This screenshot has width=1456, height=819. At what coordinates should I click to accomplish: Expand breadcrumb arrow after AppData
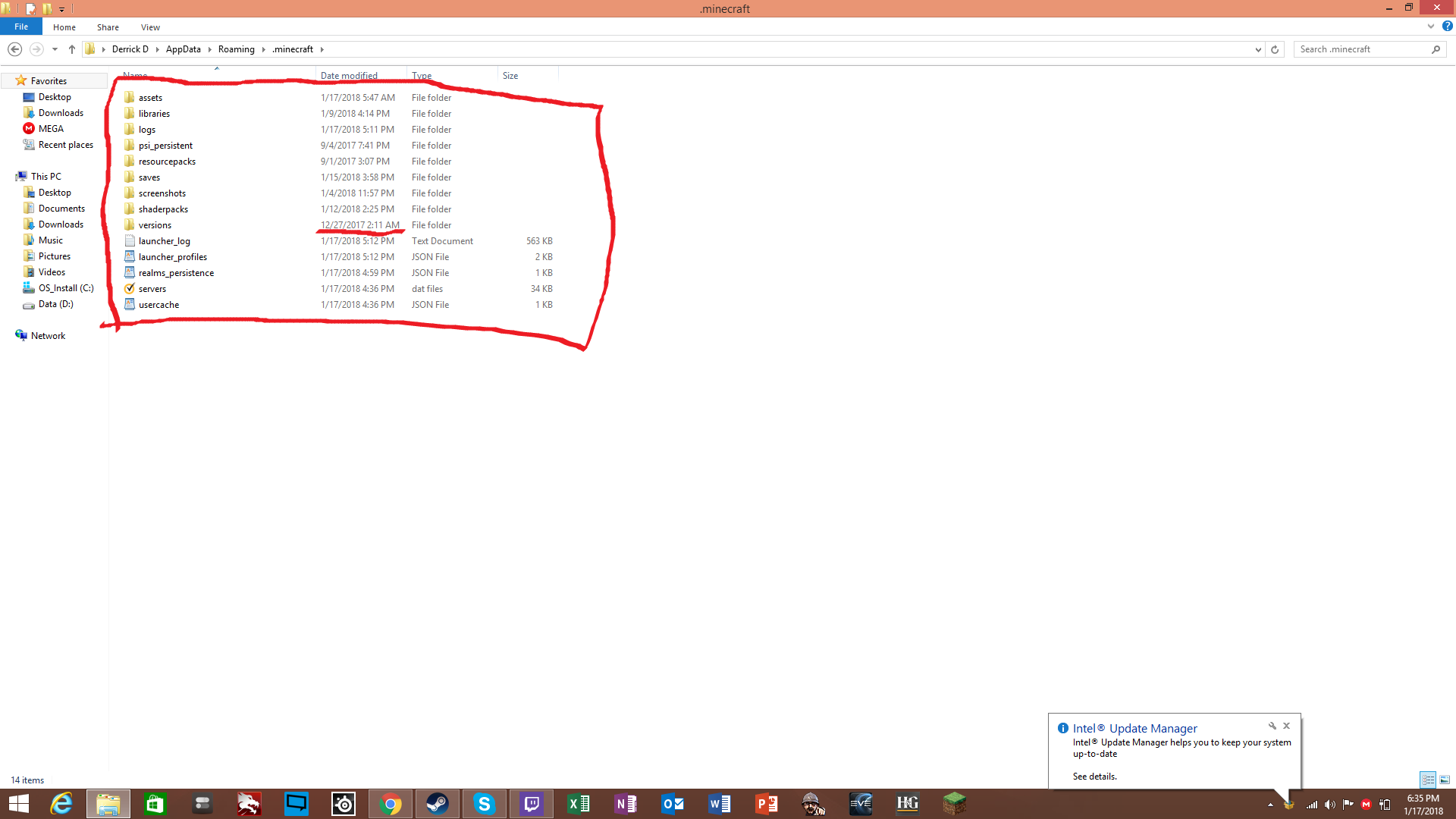[209, 49]
